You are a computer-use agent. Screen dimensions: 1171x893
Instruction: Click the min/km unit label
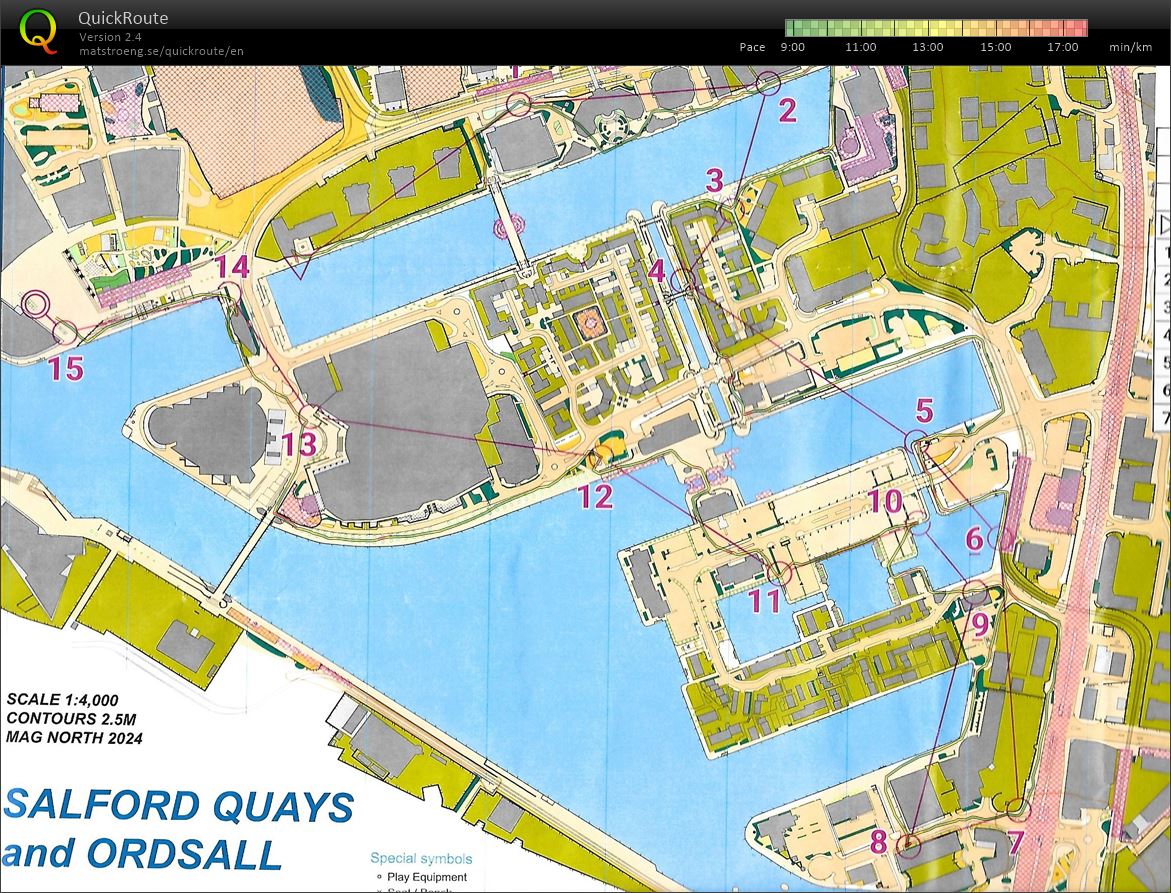tap(1131, 47)
